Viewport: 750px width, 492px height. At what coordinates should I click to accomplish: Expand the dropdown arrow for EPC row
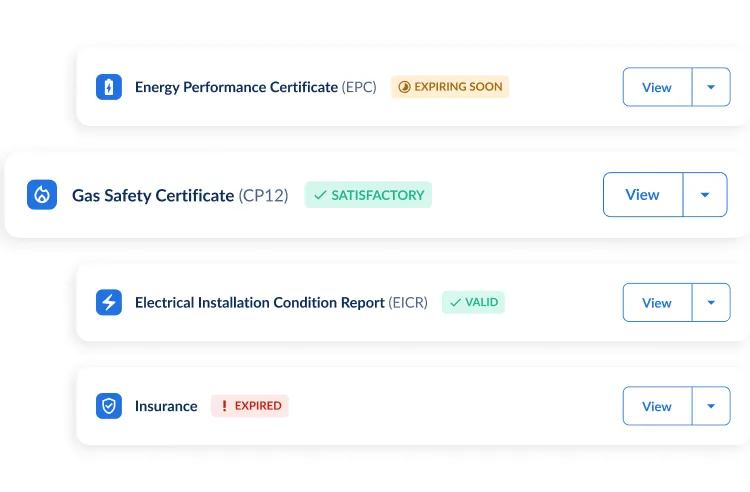711,87
